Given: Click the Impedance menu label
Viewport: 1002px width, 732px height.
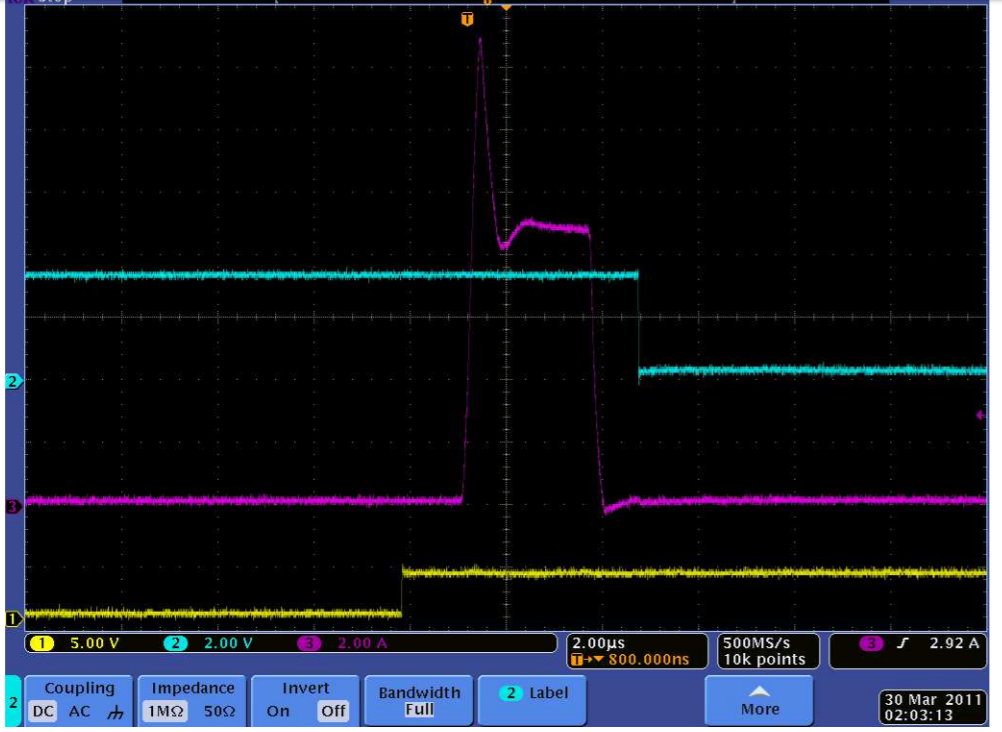Looking at the screenshot, I should (192, 688).
